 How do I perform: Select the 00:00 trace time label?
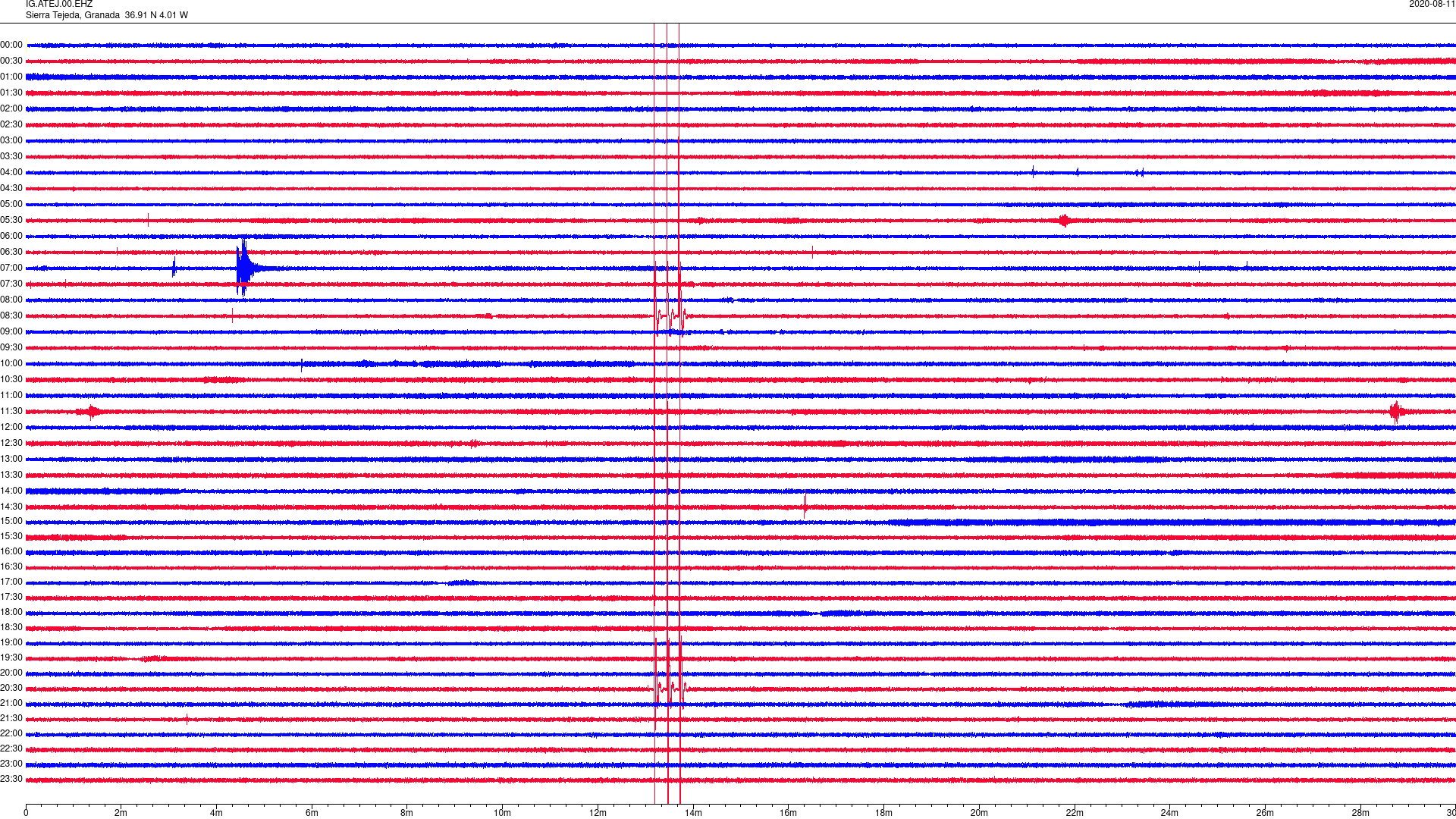pos(11,45)
